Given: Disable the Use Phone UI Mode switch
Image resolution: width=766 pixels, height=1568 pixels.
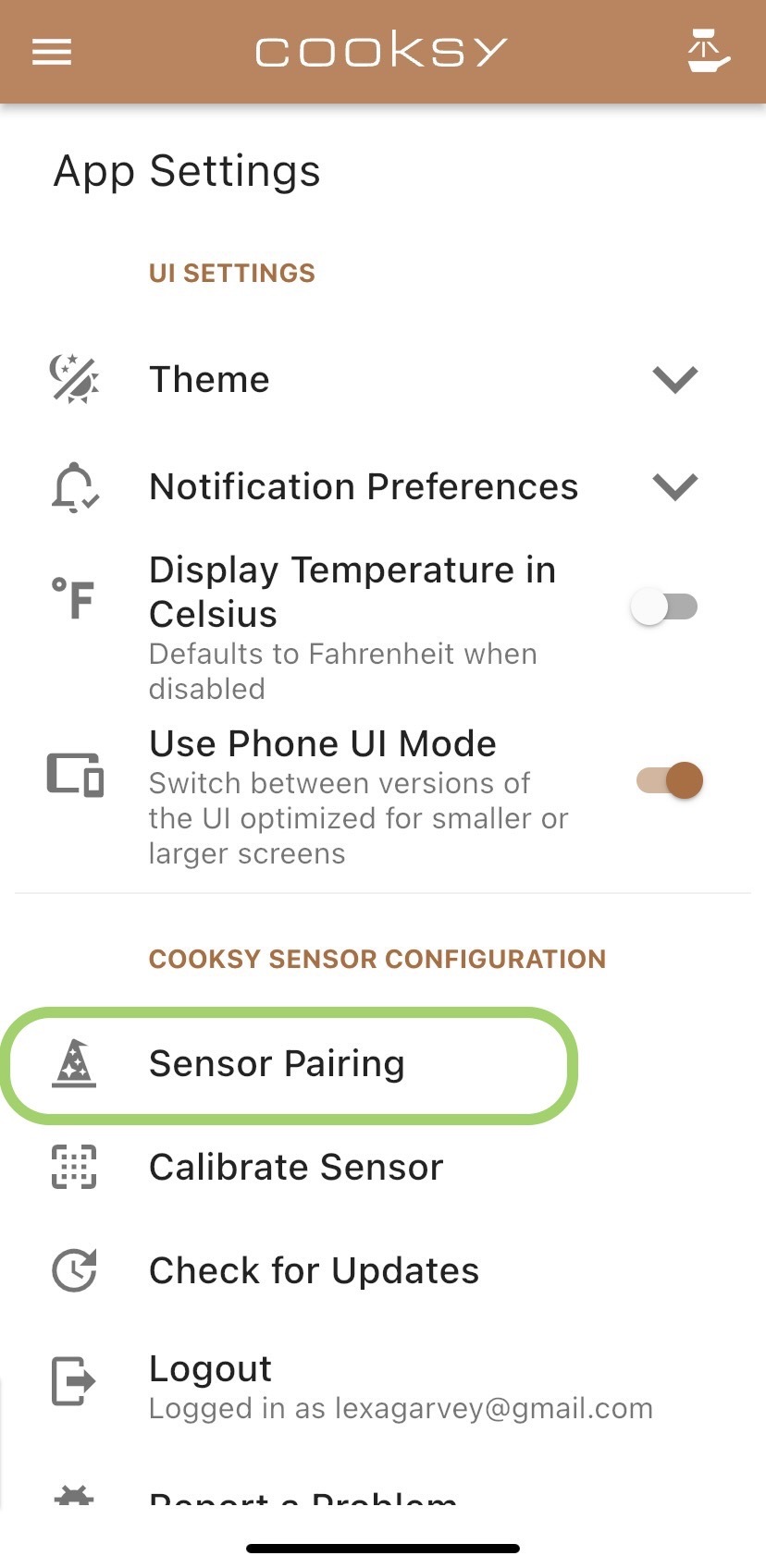Looking at the screenshot, I should pyautogui.click(x=670, y=780).
